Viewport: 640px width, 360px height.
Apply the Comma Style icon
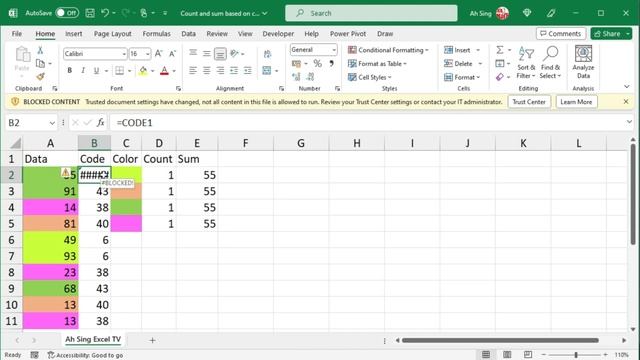tap(331, 63)
